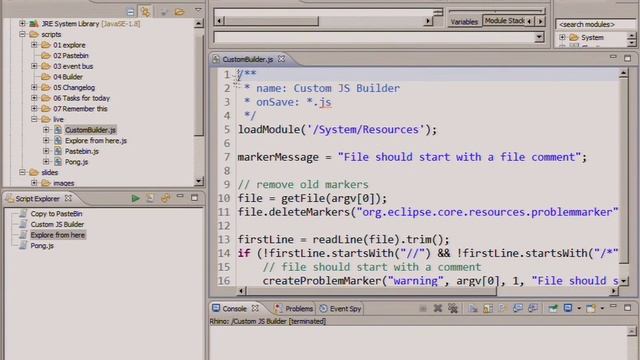Expand the System modules folder
Image resolution: width=640 pixels, height=360 pixels.
point(562,37)
